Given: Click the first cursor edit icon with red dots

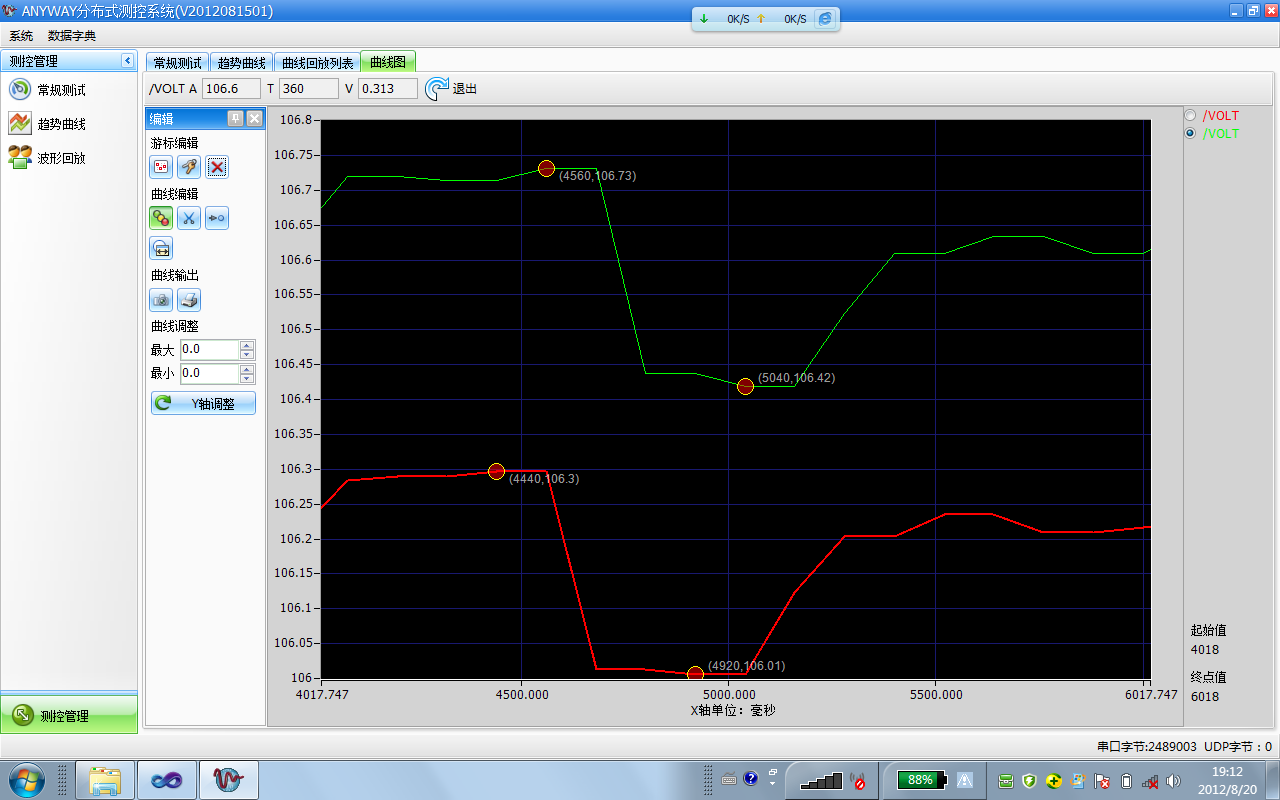Looking at the screenshot, I should click(161, 167).
